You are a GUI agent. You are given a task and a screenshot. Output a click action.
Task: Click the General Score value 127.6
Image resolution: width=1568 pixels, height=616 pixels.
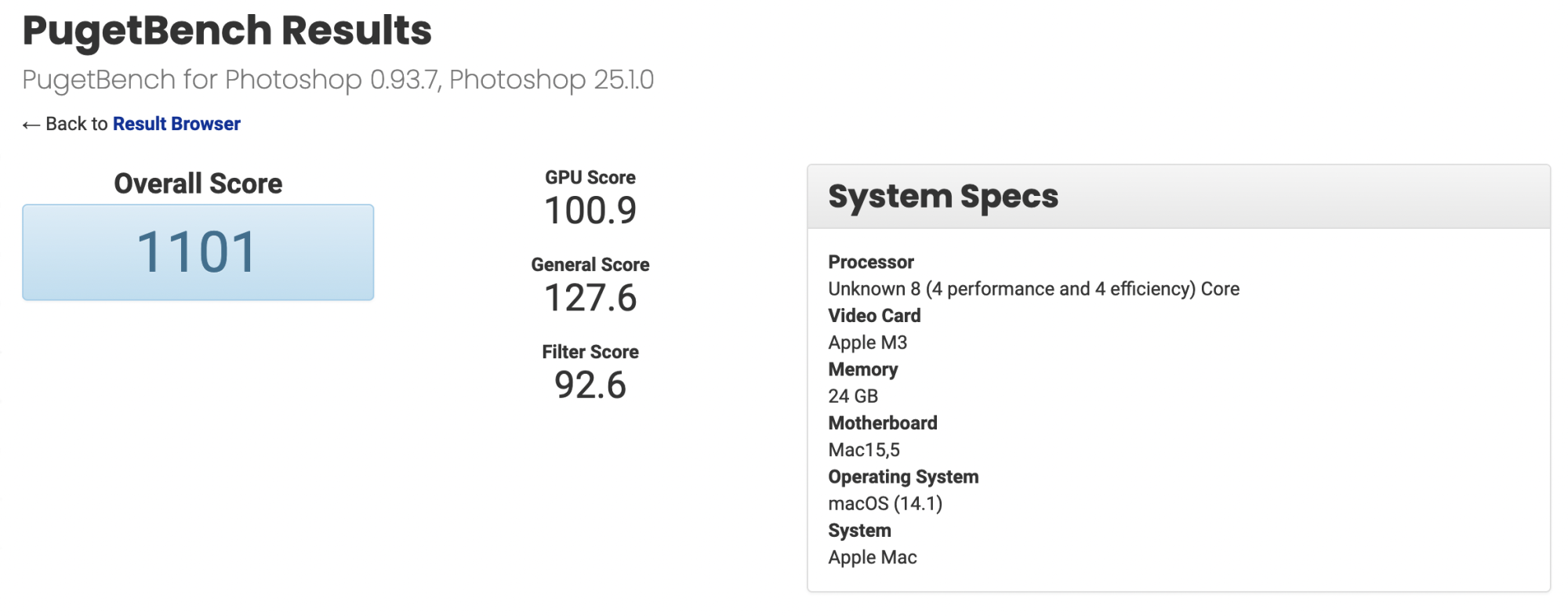590,298
